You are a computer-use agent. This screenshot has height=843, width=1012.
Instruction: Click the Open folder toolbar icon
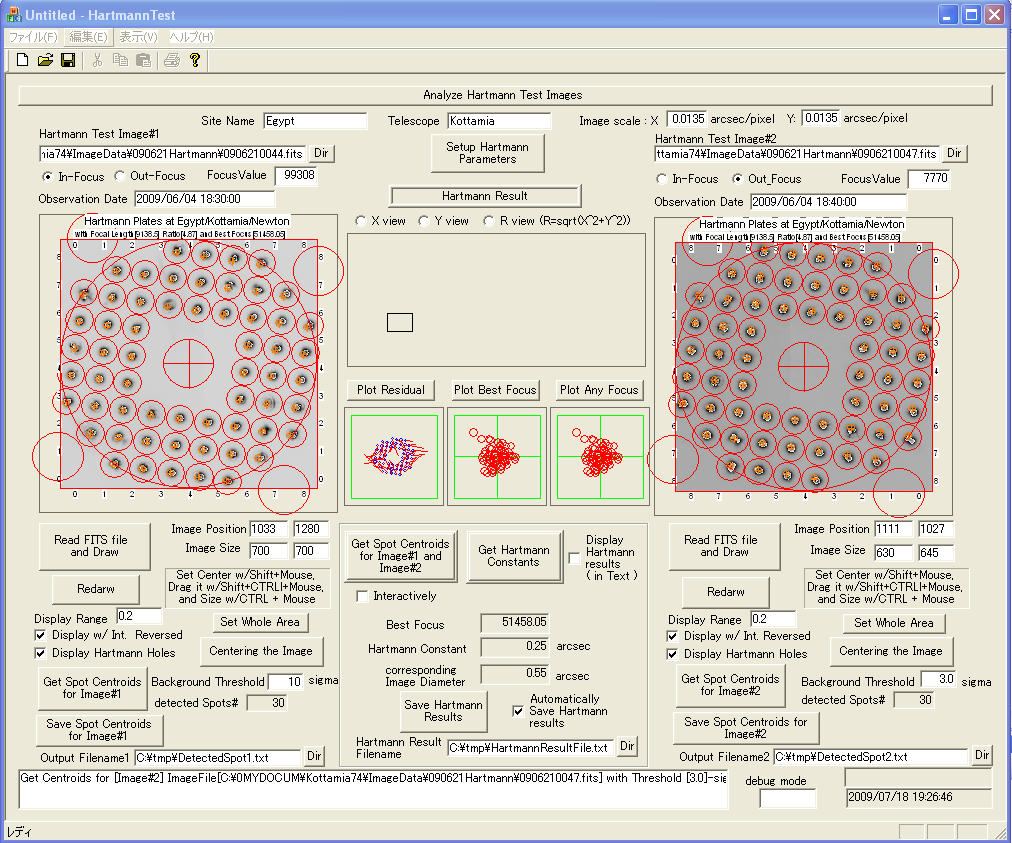[45, 60]
